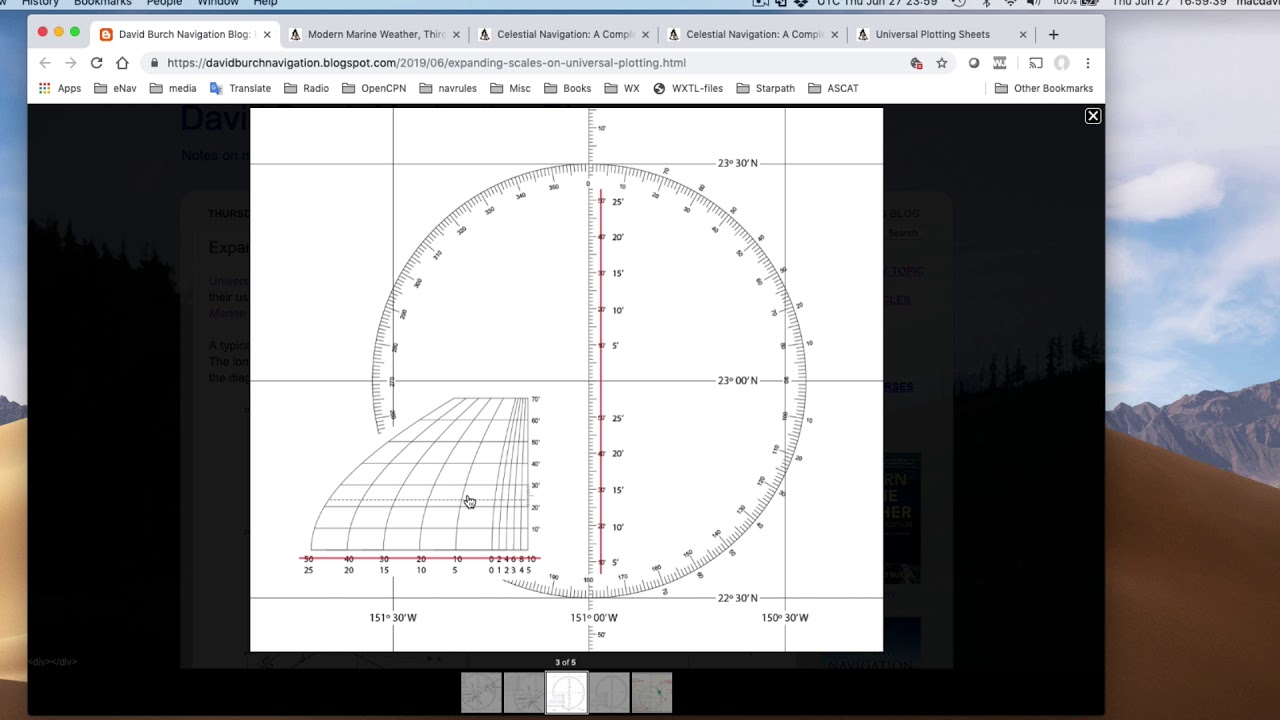1280x720 pixels.
Task: Close the Celestial Navigation tab beside Modern Marine Weather
Action: 645,34
